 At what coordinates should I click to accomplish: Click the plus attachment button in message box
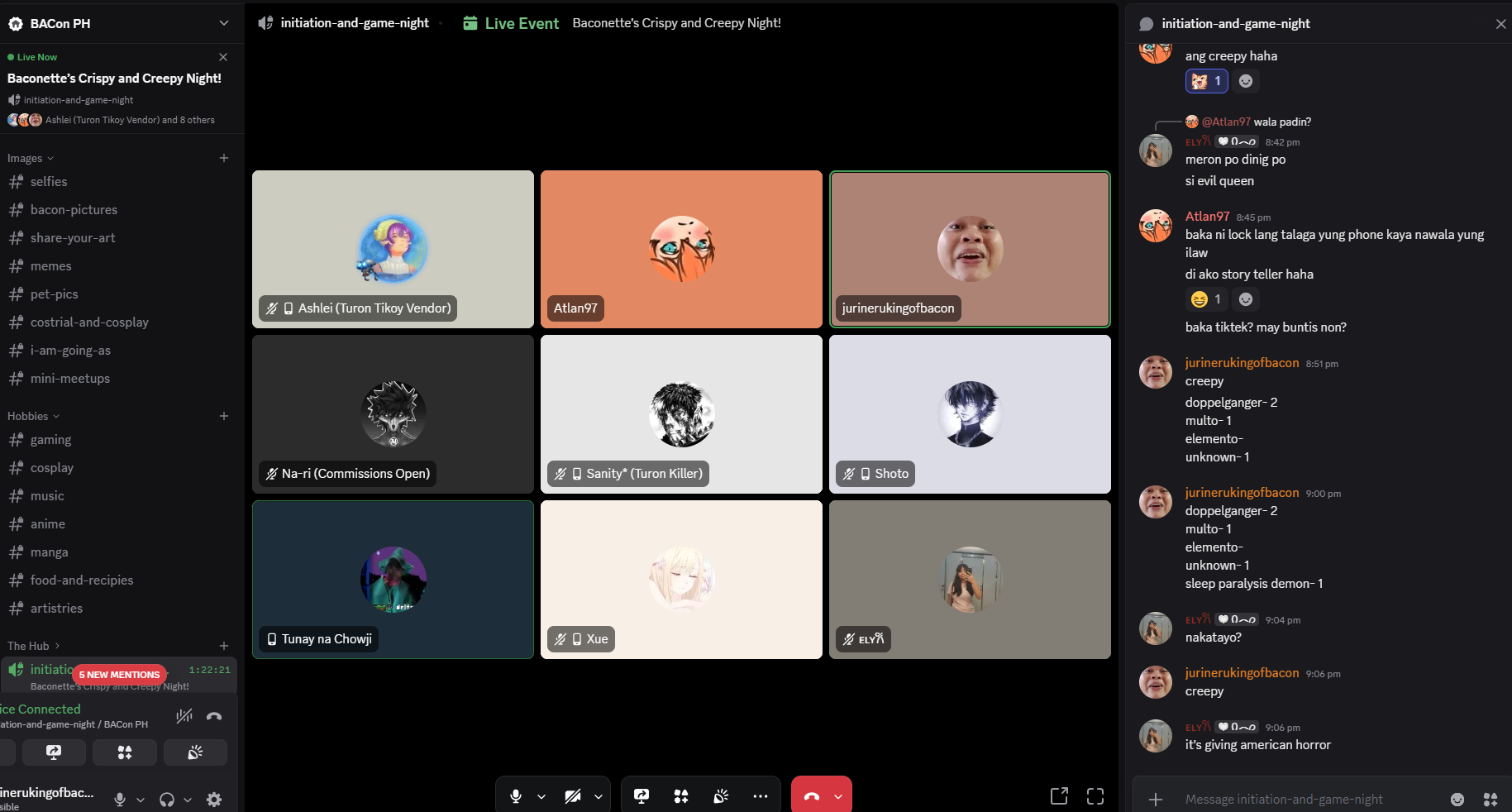pyautogui.click(x=1156, y=800)
